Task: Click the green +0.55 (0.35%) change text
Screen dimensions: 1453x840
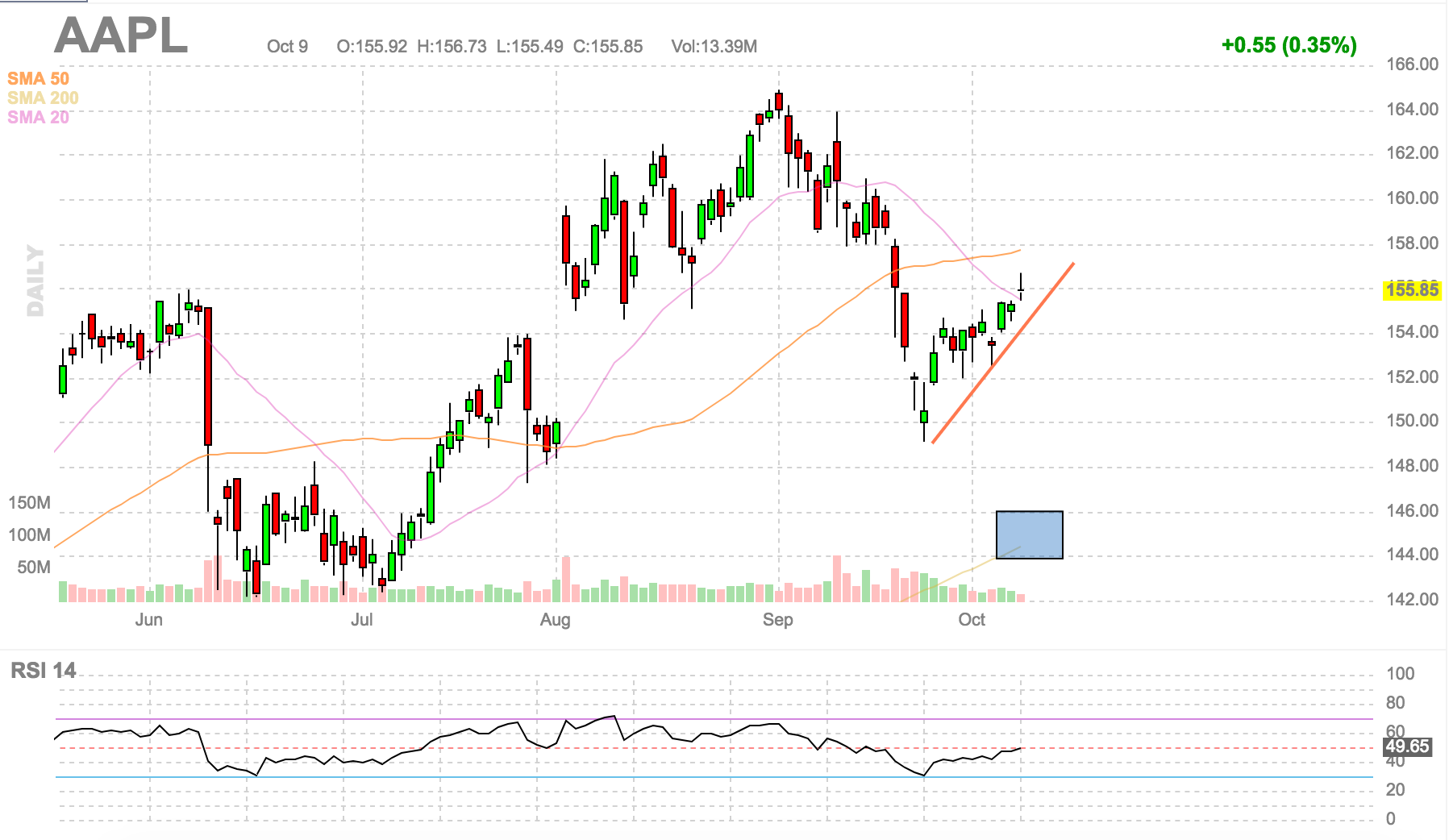Action: (x=1289, y=45)
